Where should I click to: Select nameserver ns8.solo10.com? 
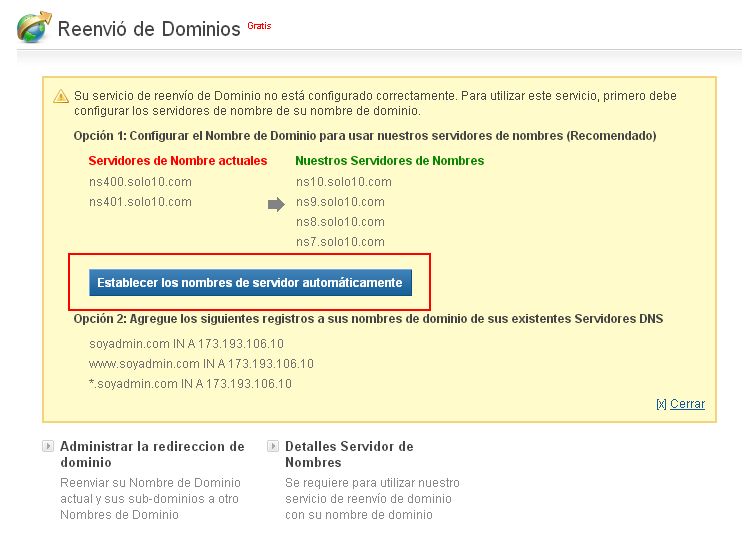pyautogui.click(x=340, y=222)
